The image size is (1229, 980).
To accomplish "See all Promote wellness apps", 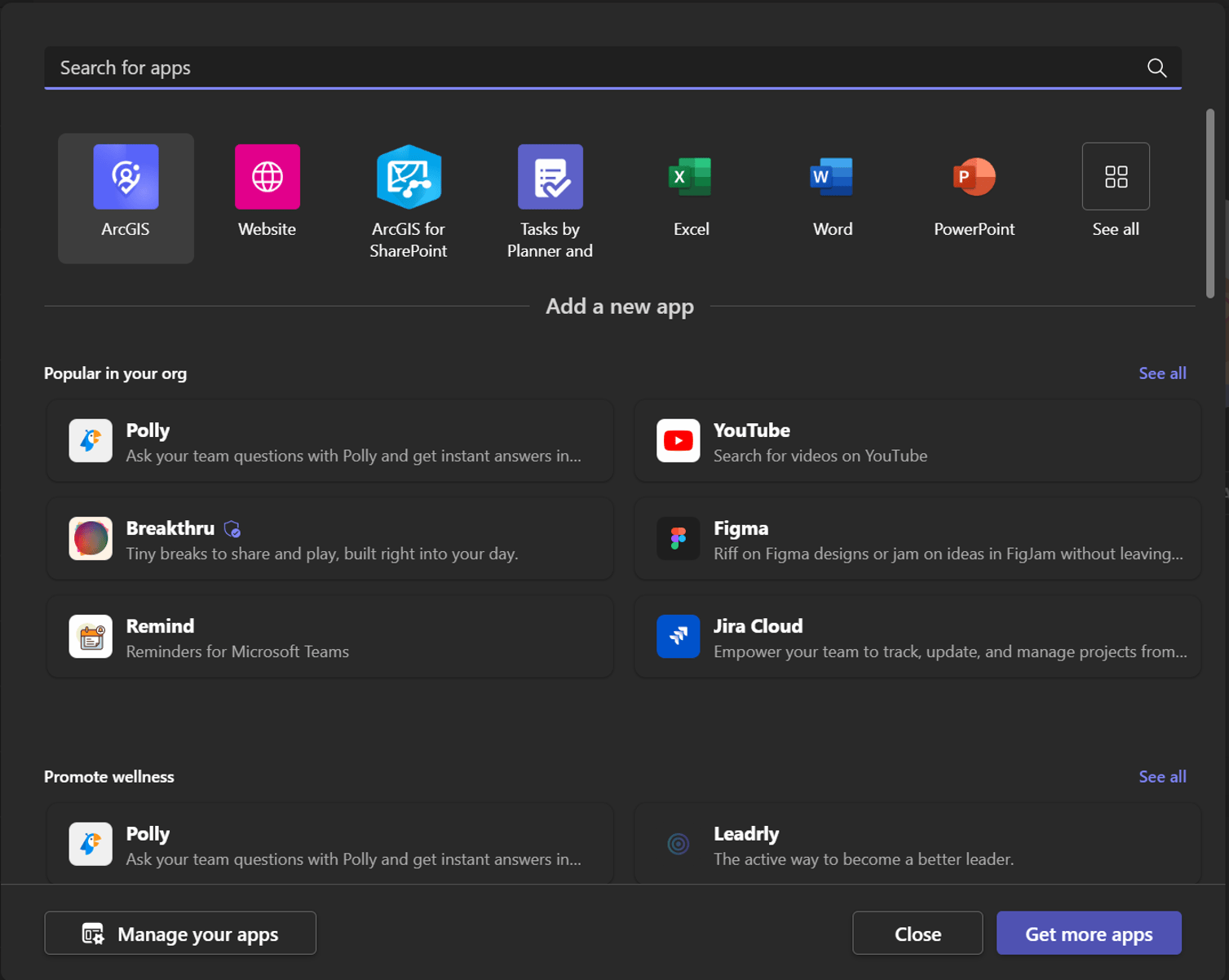I will point(1162,777).
